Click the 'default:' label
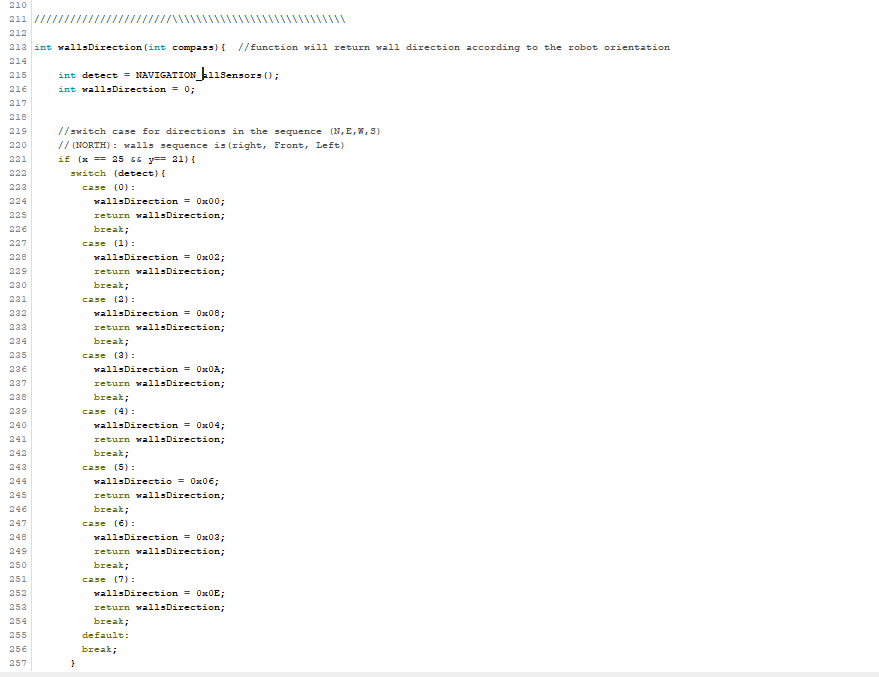 click(105, 636)
